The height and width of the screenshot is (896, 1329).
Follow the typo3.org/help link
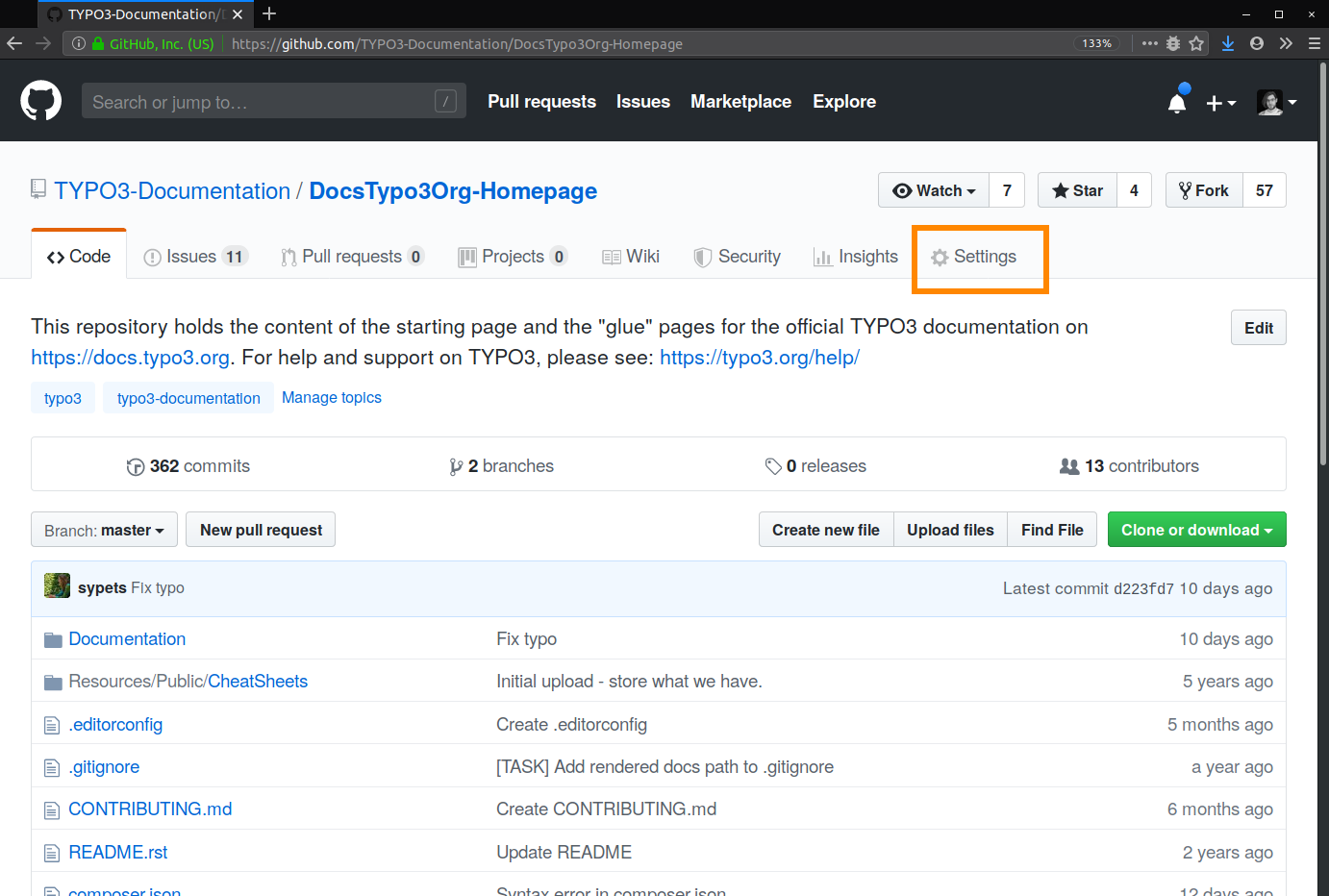tap(760, 358)
